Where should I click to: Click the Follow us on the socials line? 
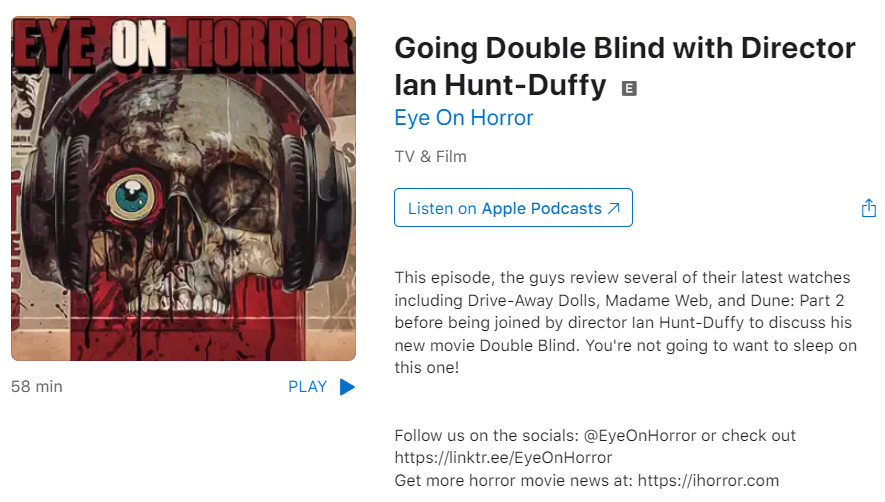coord(595,435)
